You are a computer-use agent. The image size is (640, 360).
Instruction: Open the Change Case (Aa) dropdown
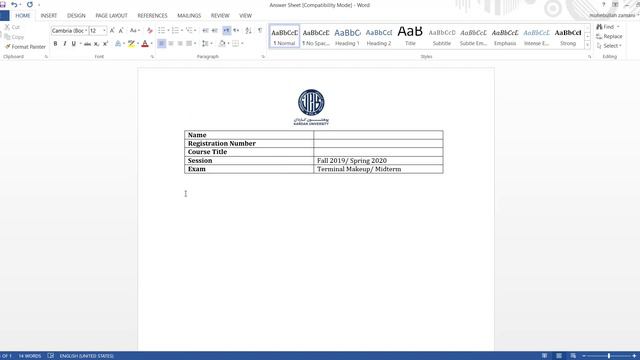pyautogui.click(x=135, y=31)
